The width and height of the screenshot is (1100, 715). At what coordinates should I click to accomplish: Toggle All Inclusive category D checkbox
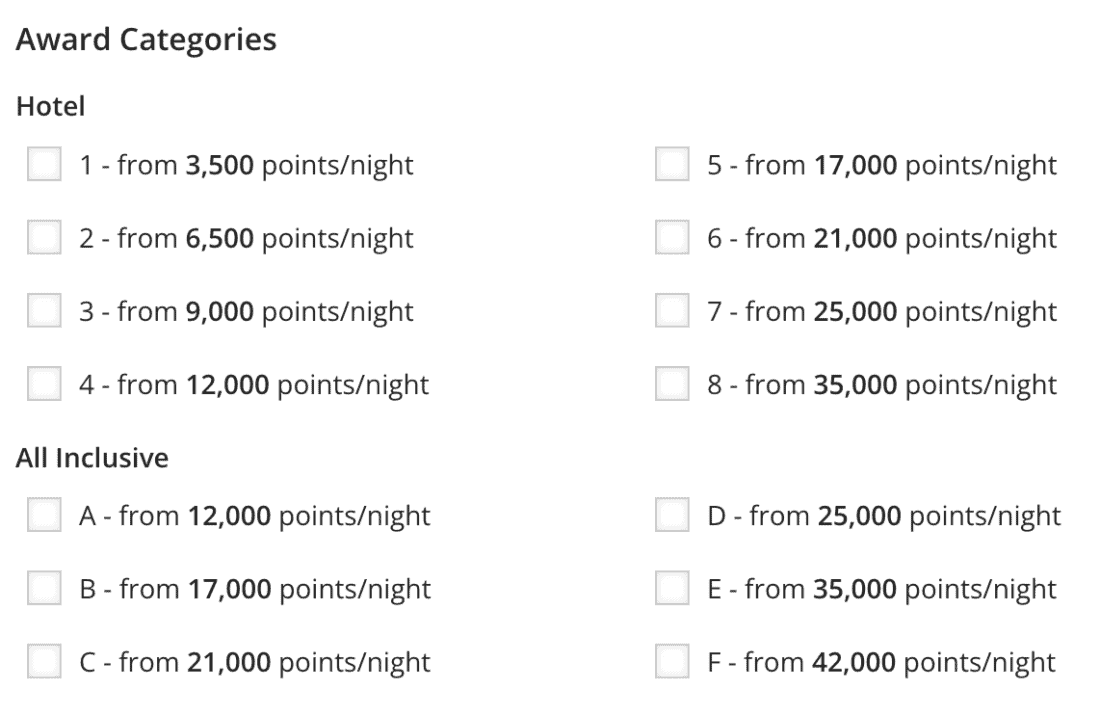tap(672, 516)
